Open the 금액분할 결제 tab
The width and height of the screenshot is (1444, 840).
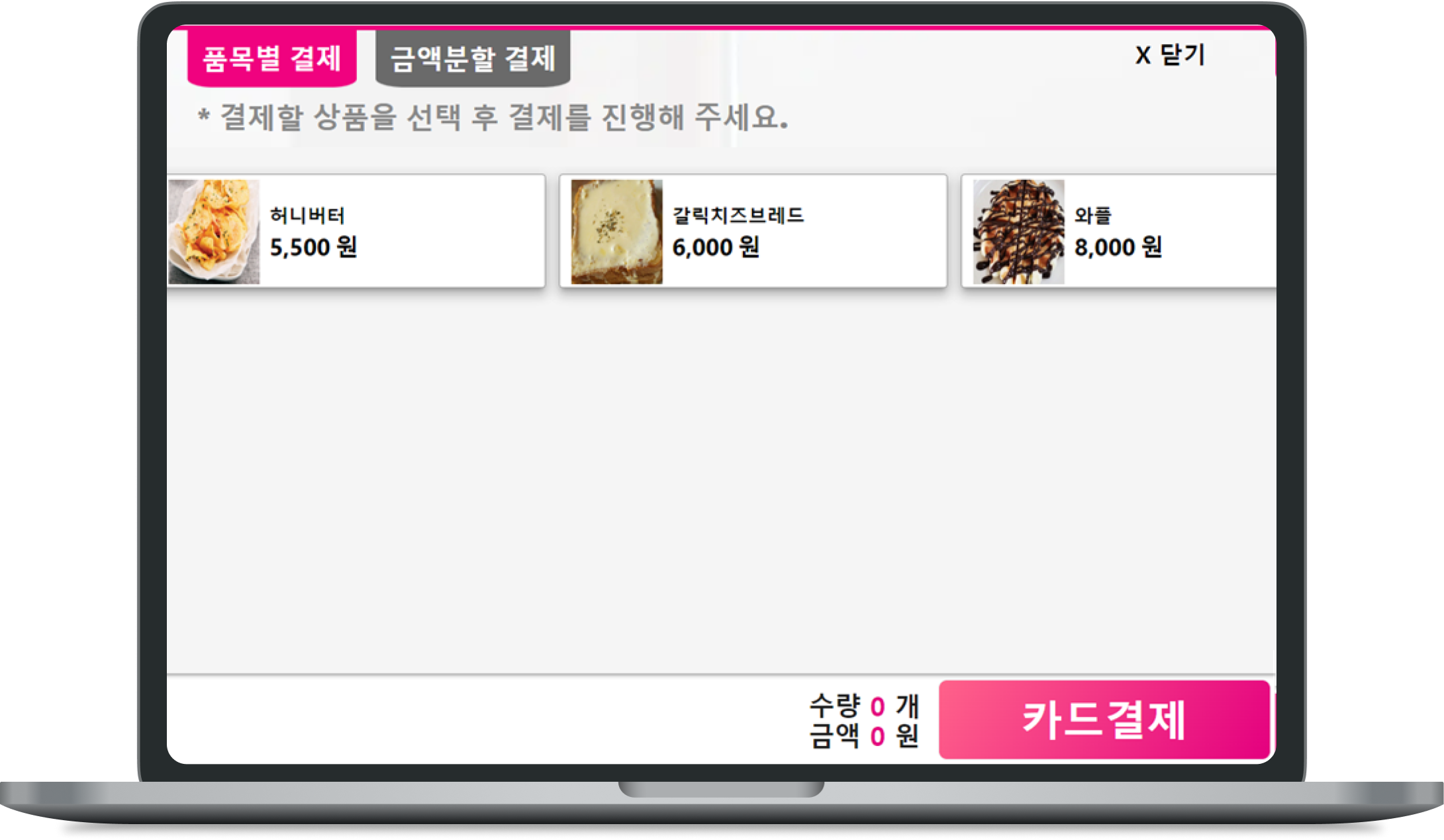pyautogui.click(x=473, y=58)
